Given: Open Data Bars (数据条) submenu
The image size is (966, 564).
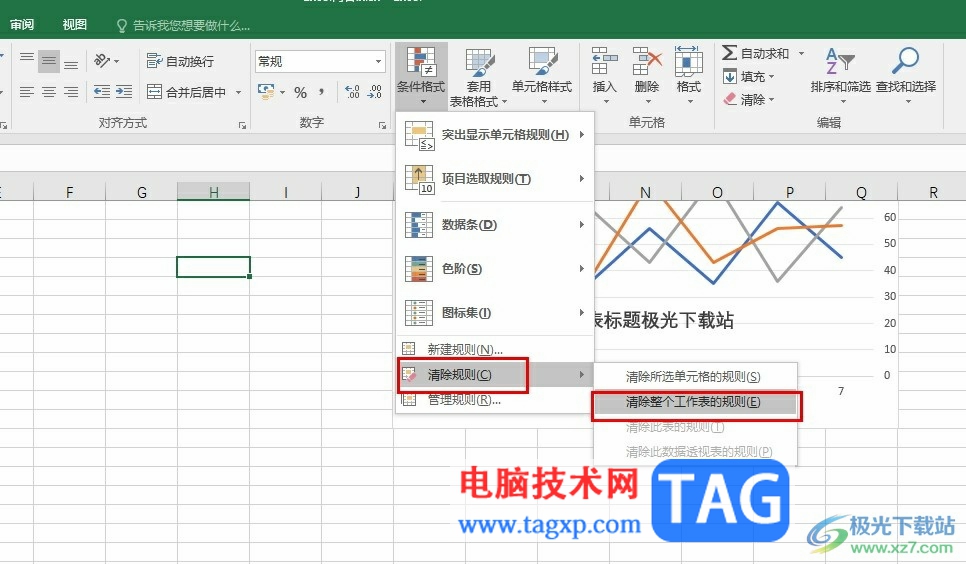Looking at the screenshot, I should pyautogui.click(x=495, y=224).
